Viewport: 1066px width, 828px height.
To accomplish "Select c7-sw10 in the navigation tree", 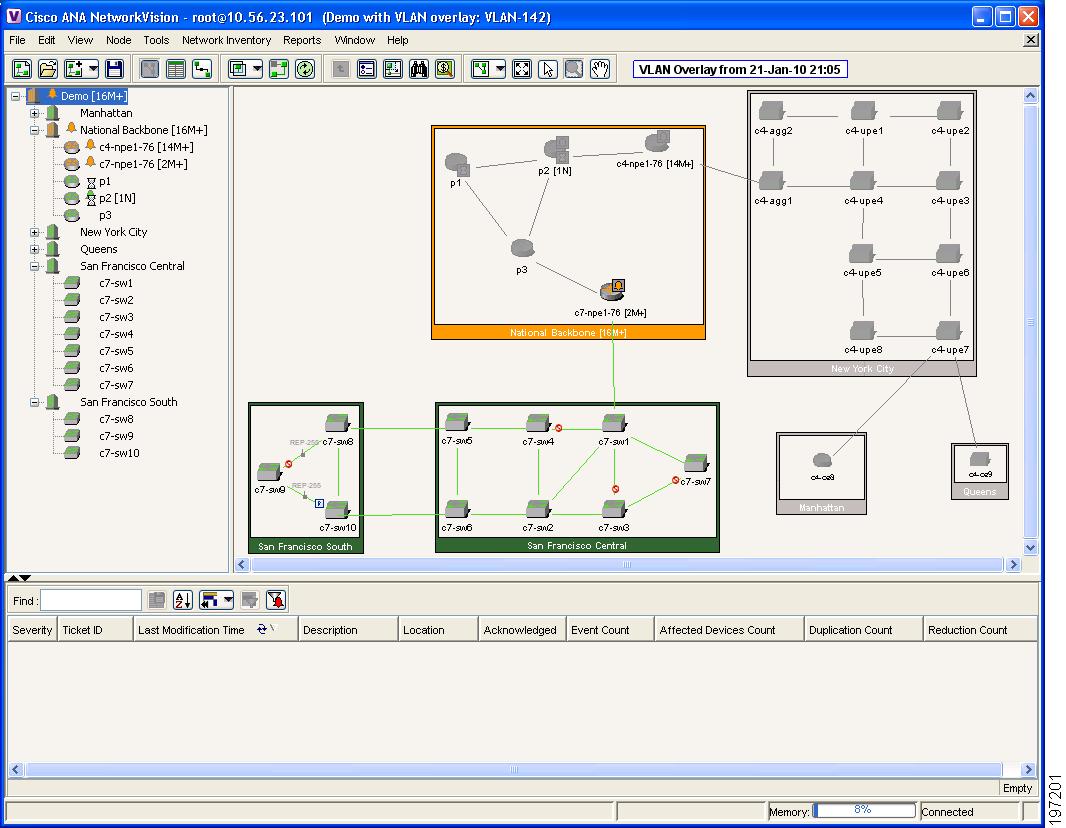I will pyautogui.click(x=119, y=453).
